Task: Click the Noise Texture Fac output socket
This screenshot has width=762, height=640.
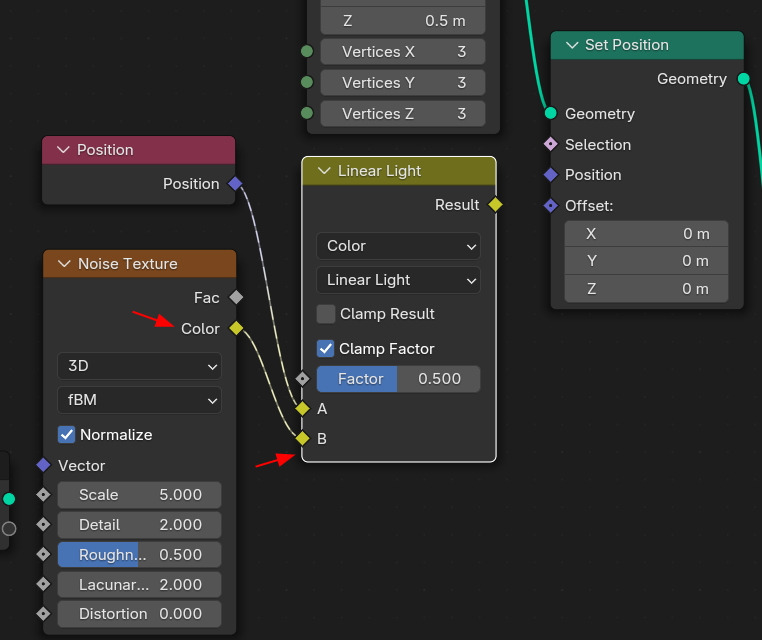Action: pyautogui.click(x=236, y=297)
